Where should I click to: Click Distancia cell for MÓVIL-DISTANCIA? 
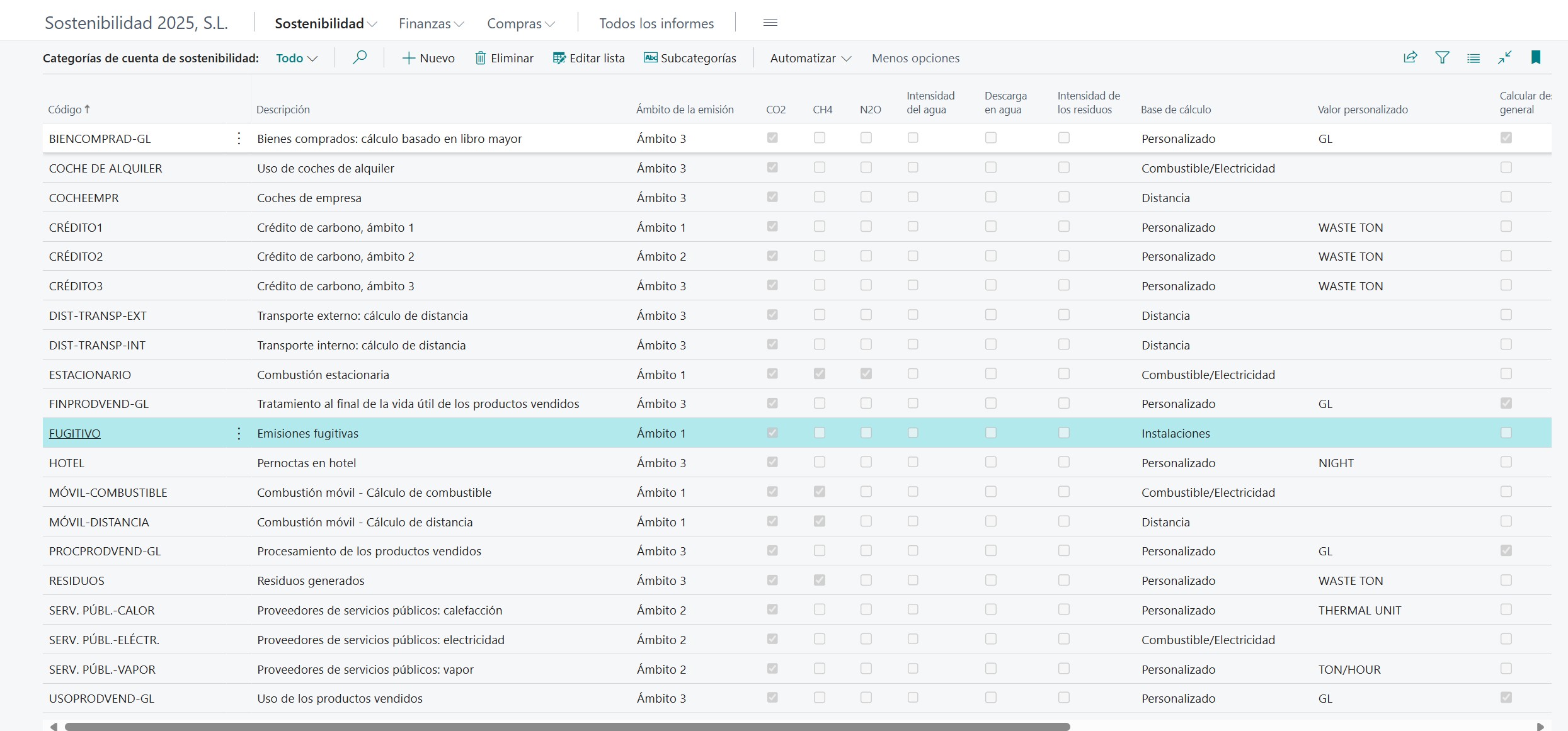[1165, 522]
